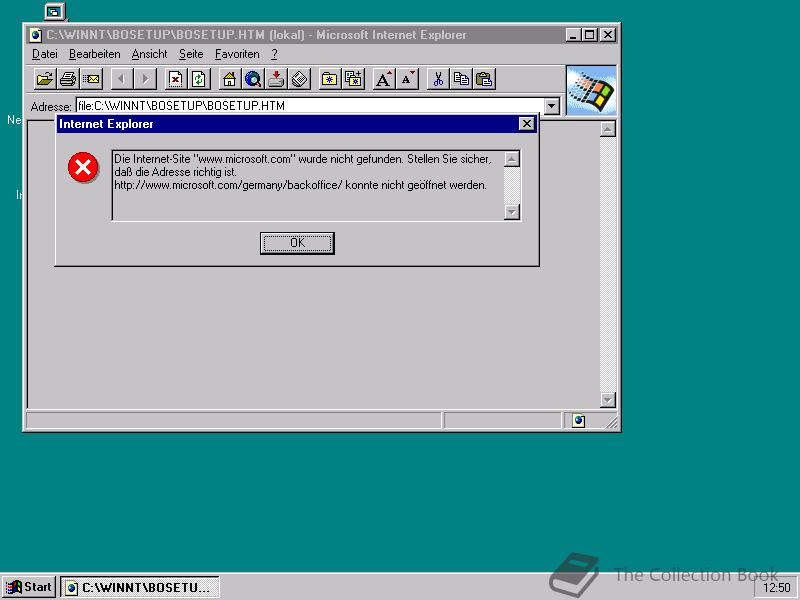Viewport: 800px width, 600px height.
Task: Click the Refresh page toolbar icon
Action: 198,79
